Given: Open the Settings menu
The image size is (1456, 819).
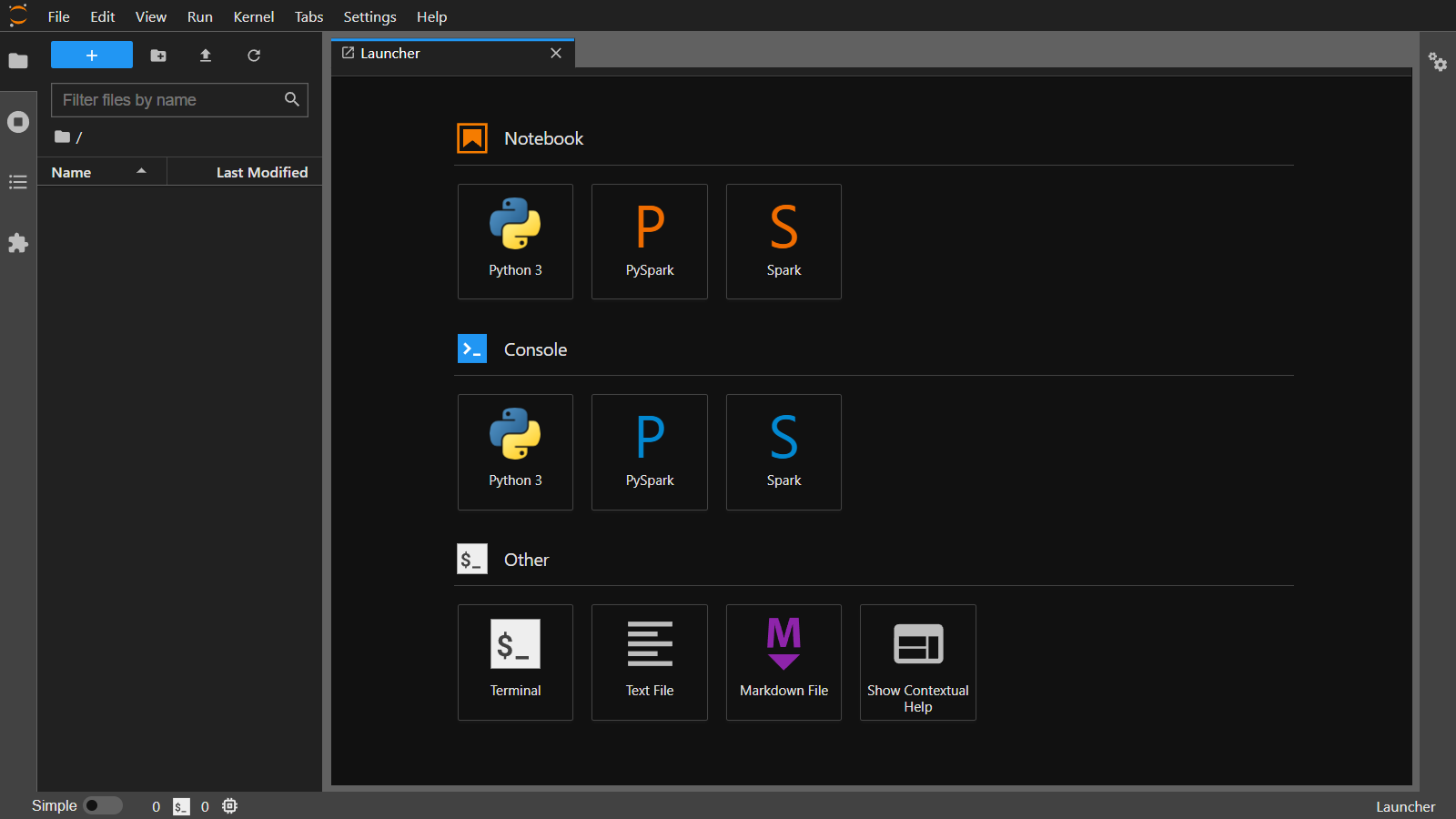Looking at the screenshot, I should click(369, 16).
